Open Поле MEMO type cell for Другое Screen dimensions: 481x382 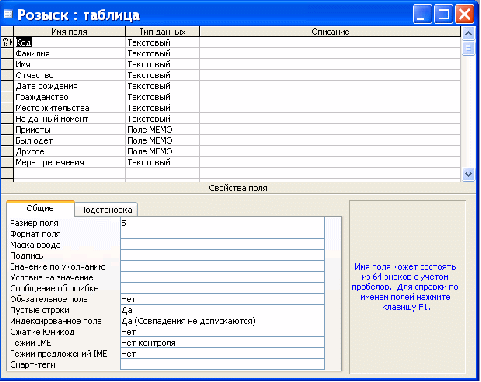click(x=162, y=152)
